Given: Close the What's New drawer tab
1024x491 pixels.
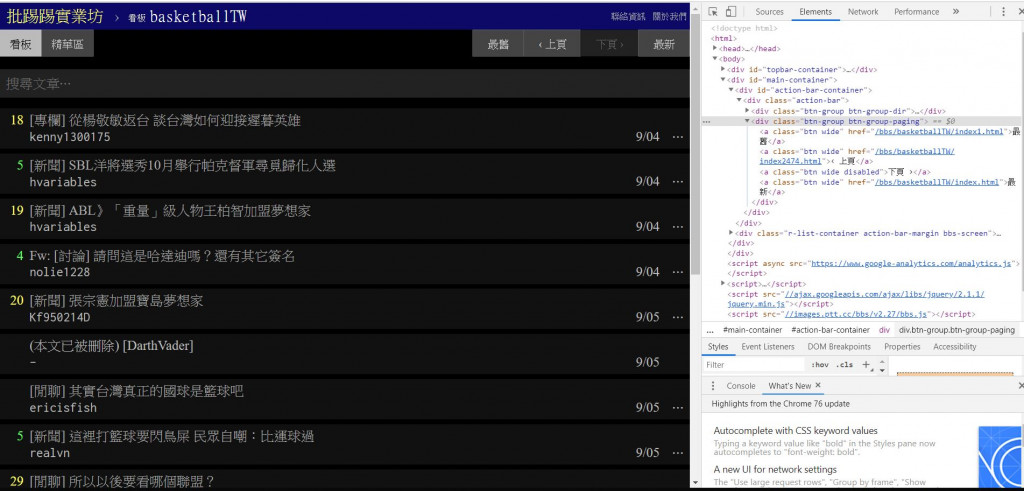Looking at the screenshot, I should tap(818, 386).
